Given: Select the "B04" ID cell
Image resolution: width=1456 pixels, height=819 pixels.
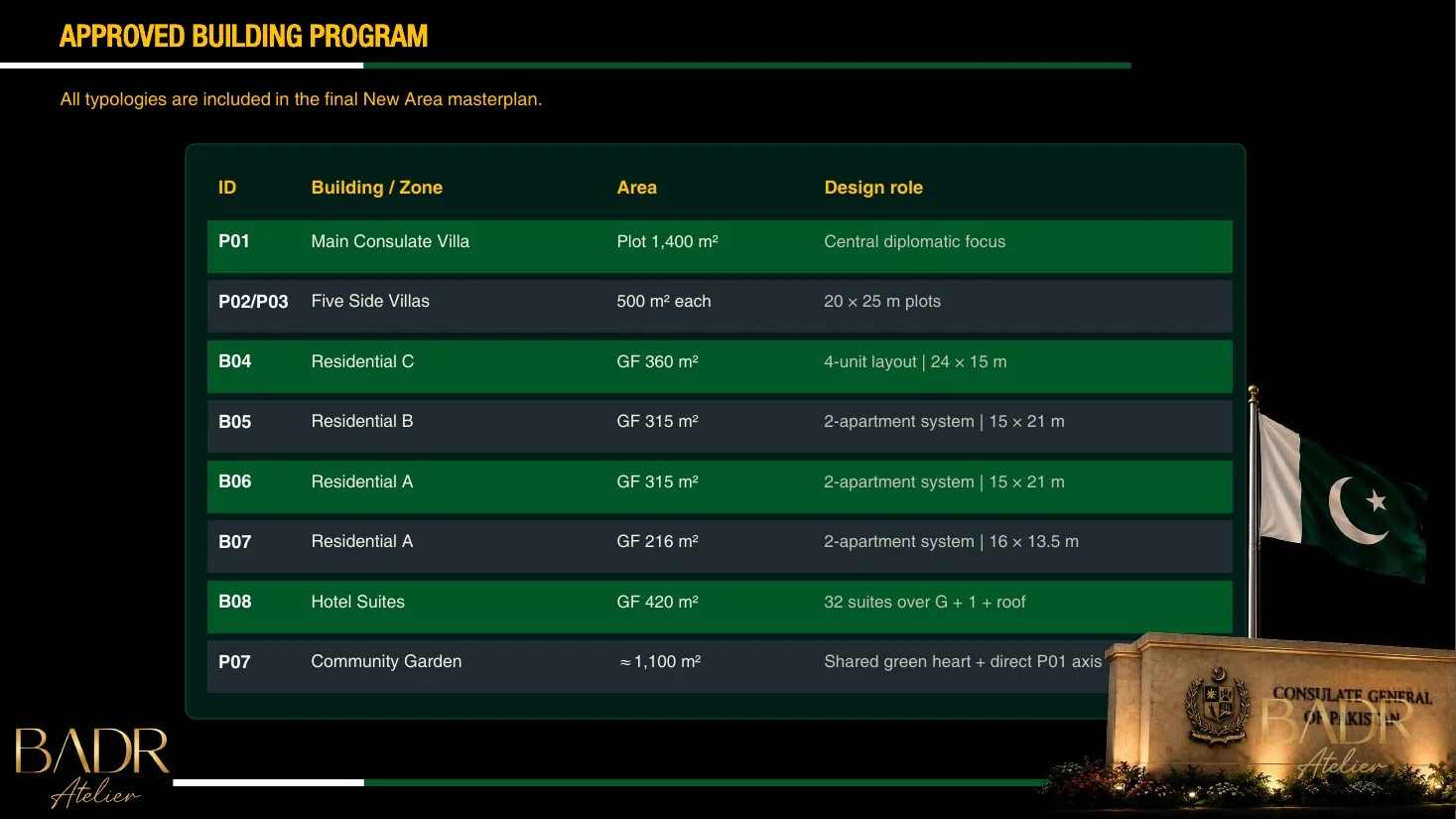Looking at the screenshot, I should coord(235,361).
